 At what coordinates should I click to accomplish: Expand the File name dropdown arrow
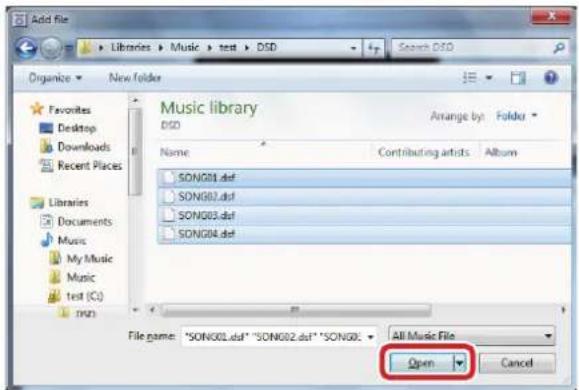tap(370, 336)
